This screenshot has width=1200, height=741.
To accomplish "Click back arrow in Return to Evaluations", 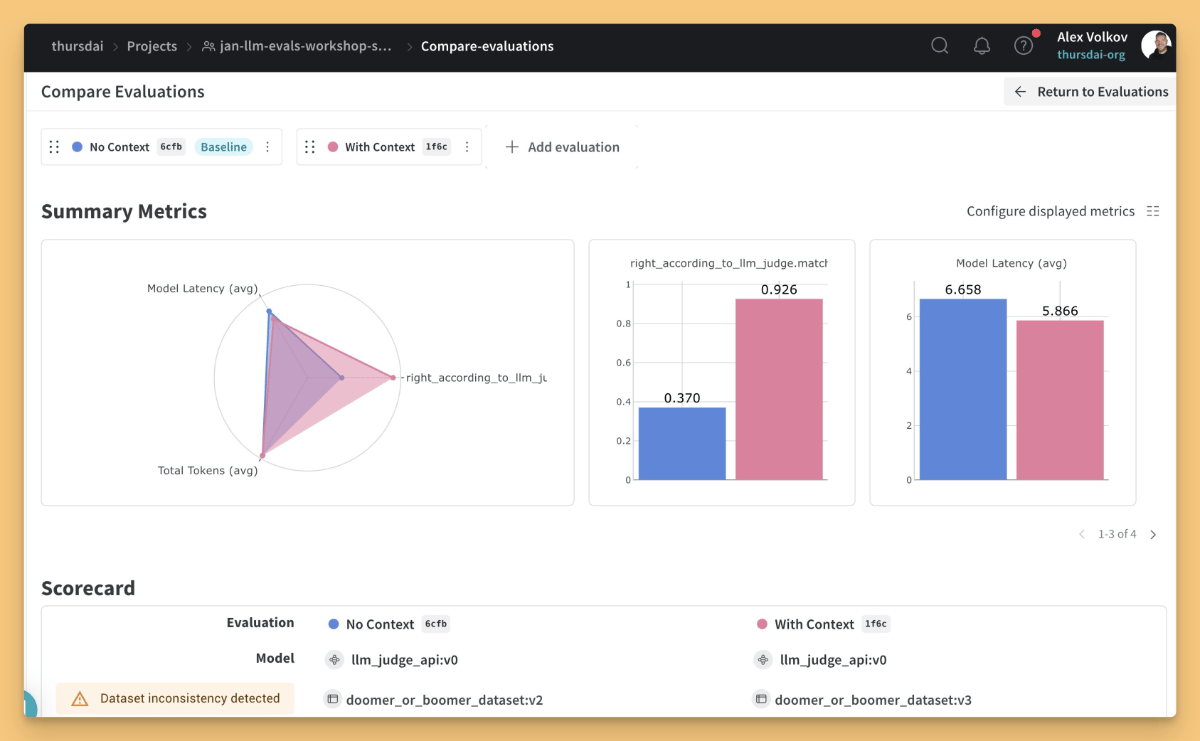I will tap(1020, 92).
